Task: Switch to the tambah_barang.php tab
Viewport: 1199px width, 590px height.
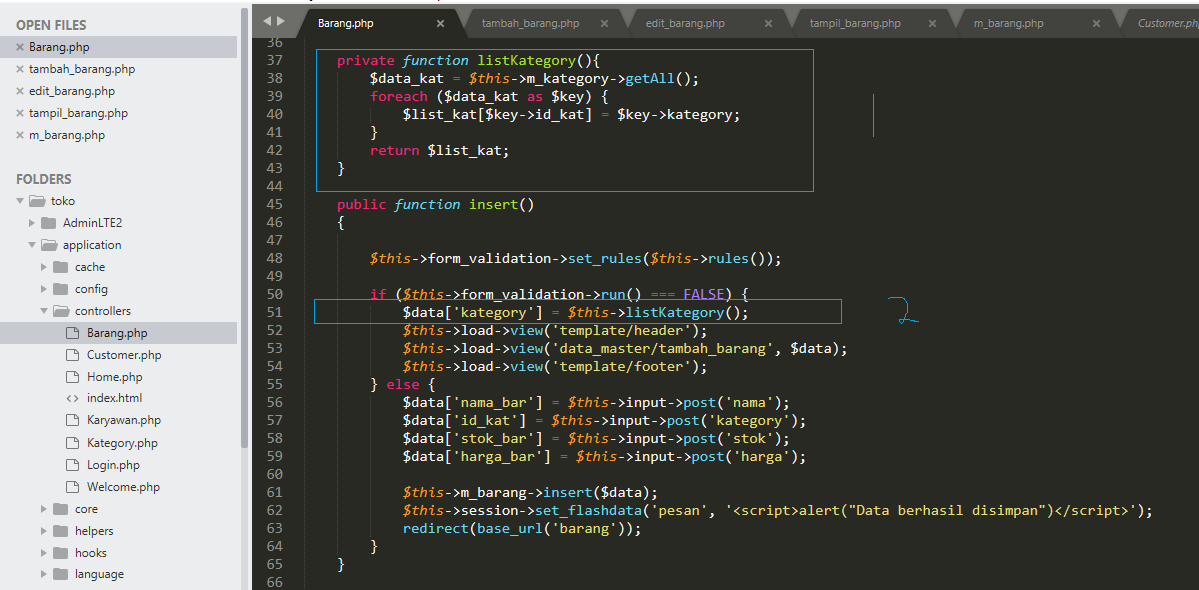Action: tap(530, 24)
